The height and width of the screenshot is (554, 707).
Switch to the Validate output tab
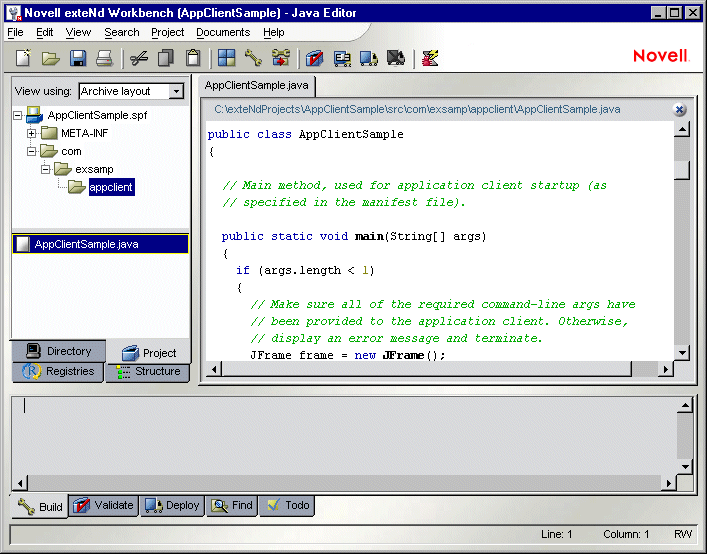pyautogui.click(x=104, y=505)
